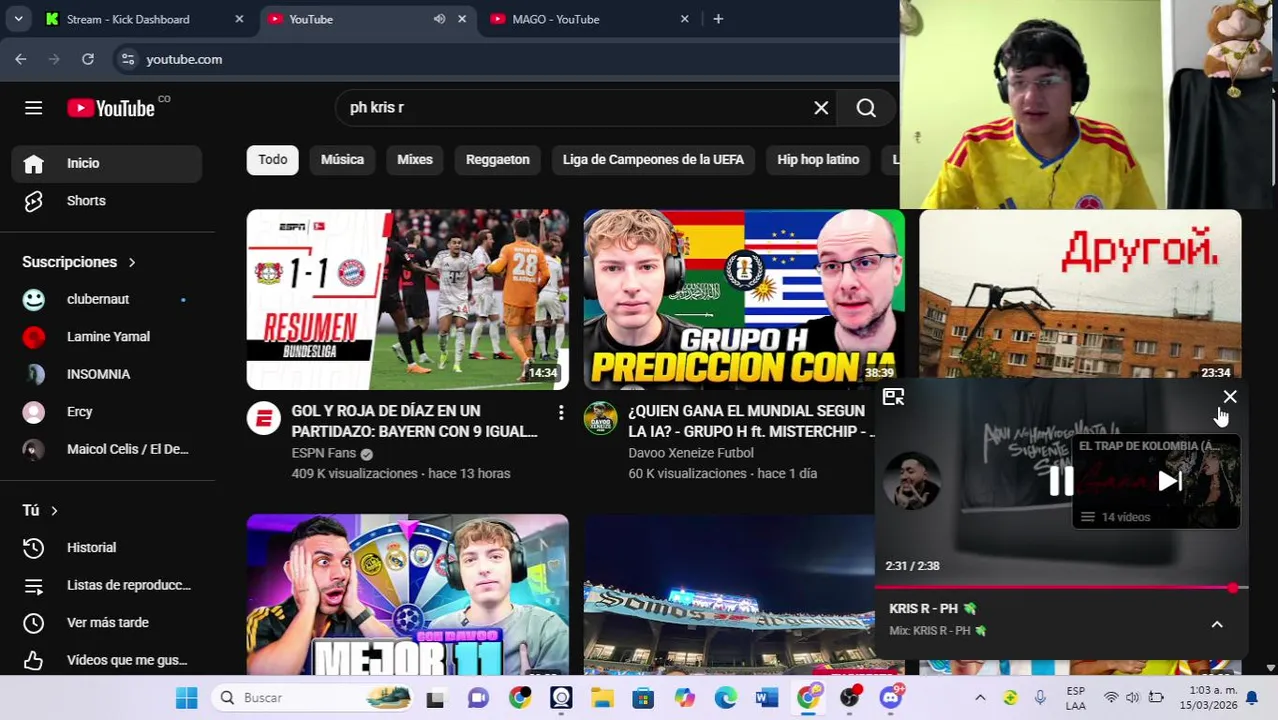Open the clubernaut subscription channel

pos(107,299)
